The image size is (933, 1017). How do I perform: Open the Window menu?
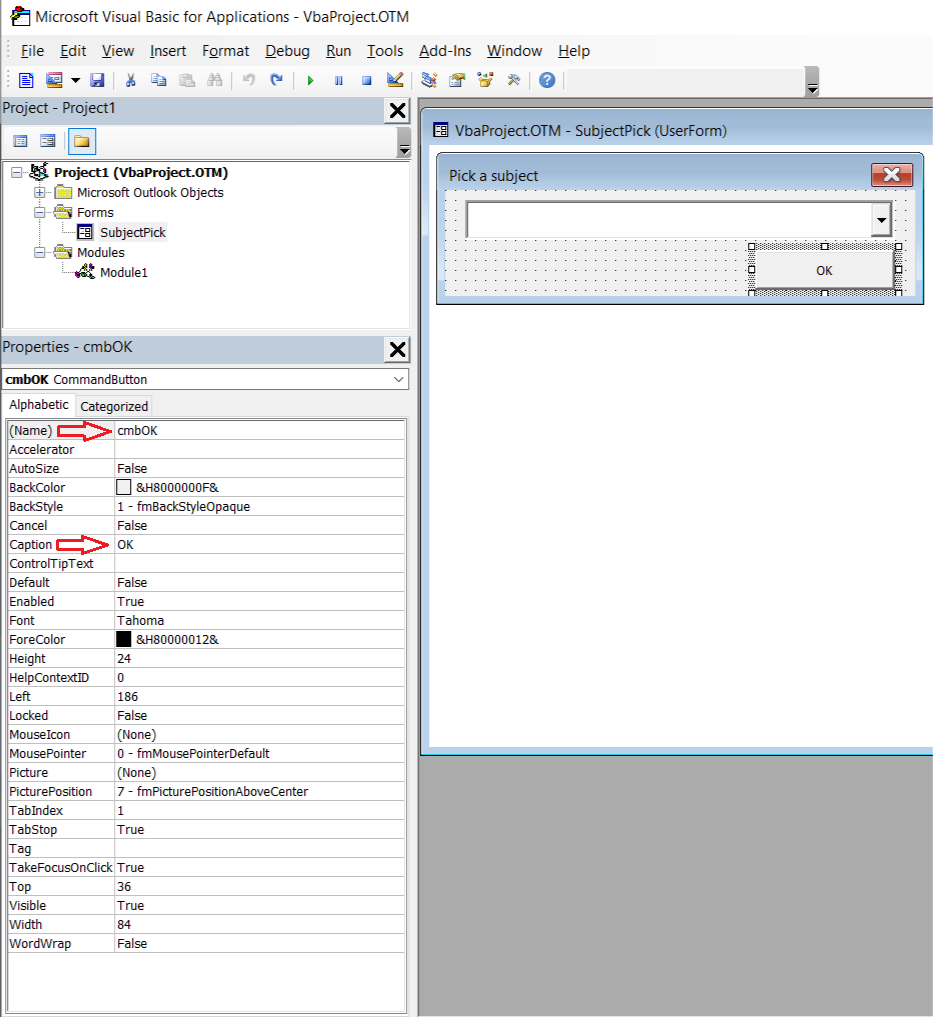(515, 51)
